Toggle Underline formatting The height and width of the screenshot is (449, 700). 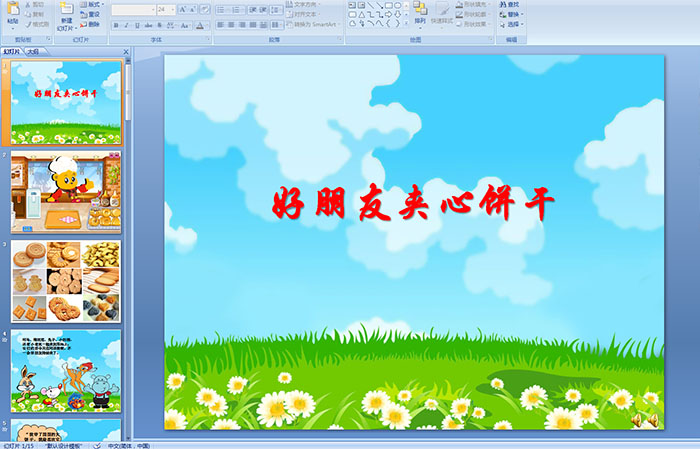point(138,25)
